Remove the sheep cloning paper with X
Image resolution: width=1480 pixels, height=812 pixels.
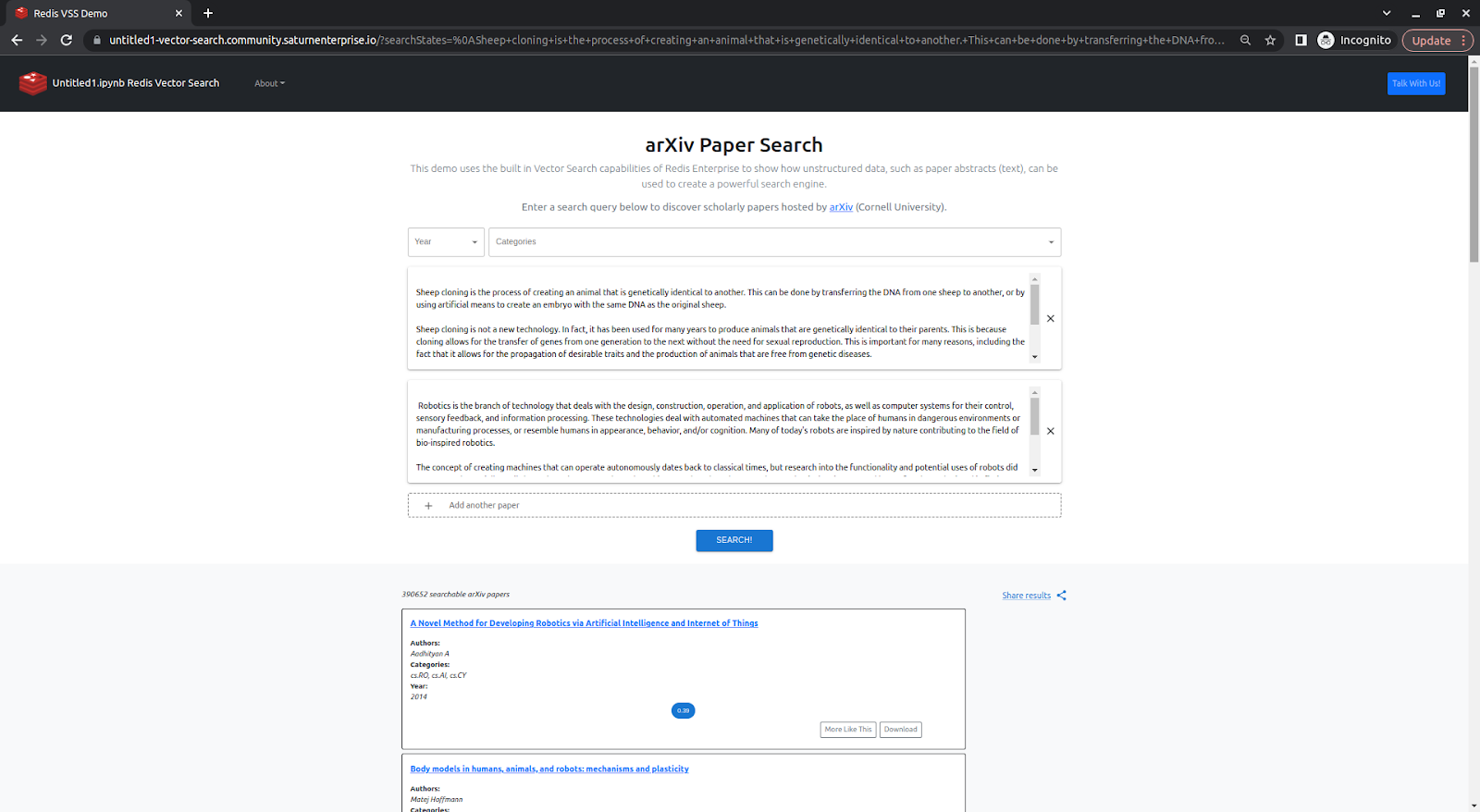1050,318
